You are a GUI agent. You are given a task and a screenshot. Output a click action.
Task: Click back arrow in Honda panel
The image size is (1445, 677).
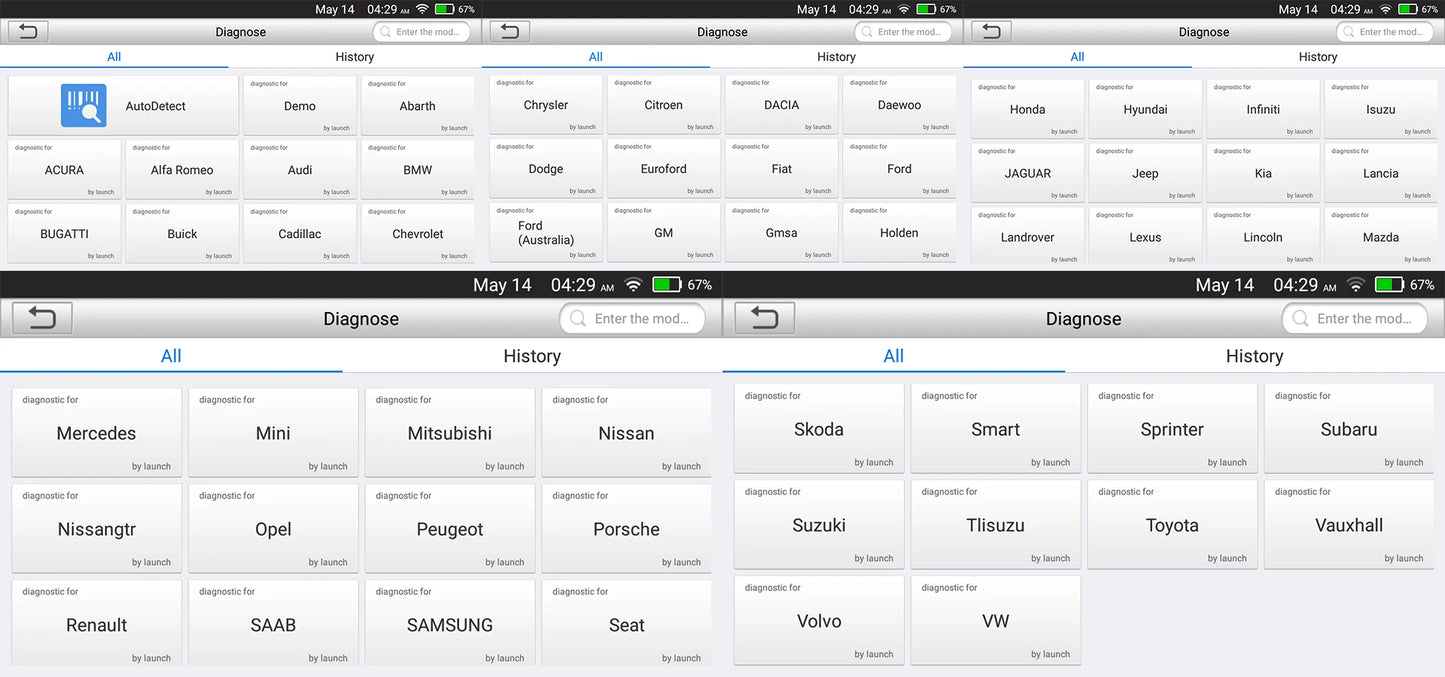click(991, 31)
